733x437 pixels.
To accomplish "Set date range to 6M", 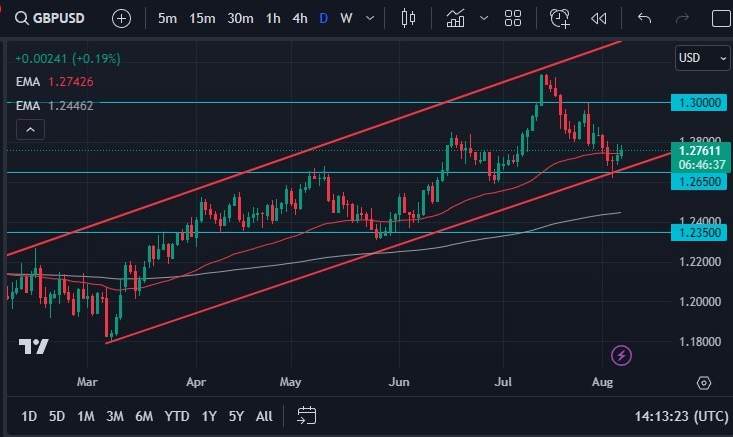I will (144, 415).
